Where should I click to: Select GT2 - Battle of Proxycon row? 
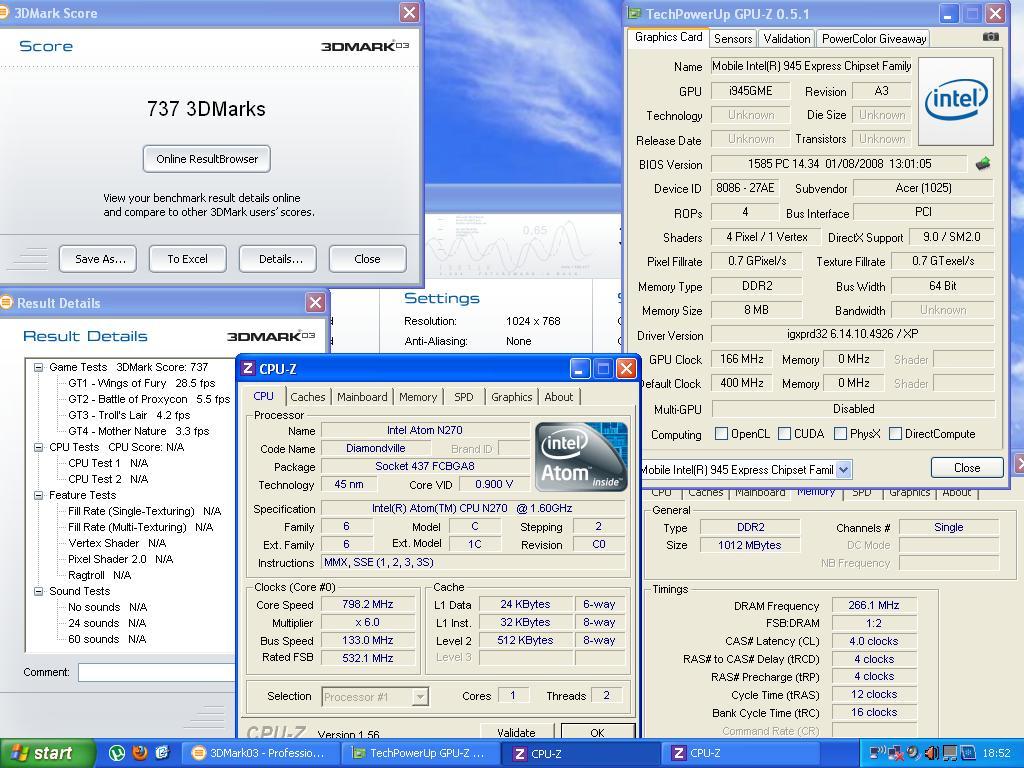[x=149, y=399]
